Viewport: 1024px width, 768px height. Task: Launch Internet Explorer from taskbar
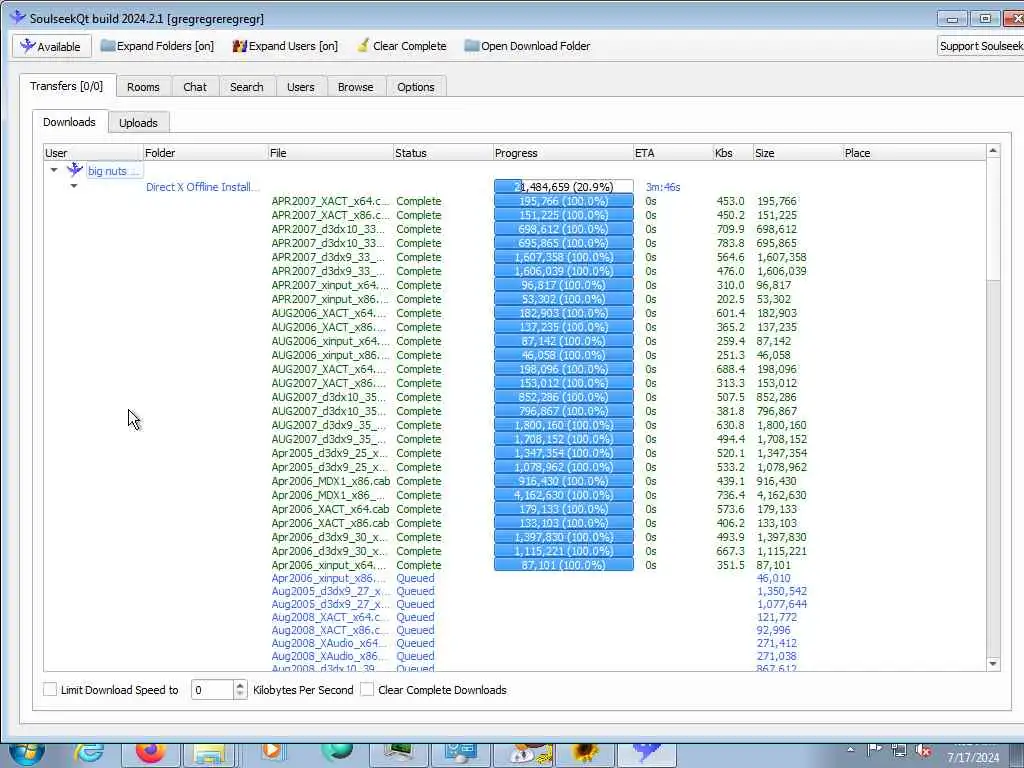click(x=89, y=752)
